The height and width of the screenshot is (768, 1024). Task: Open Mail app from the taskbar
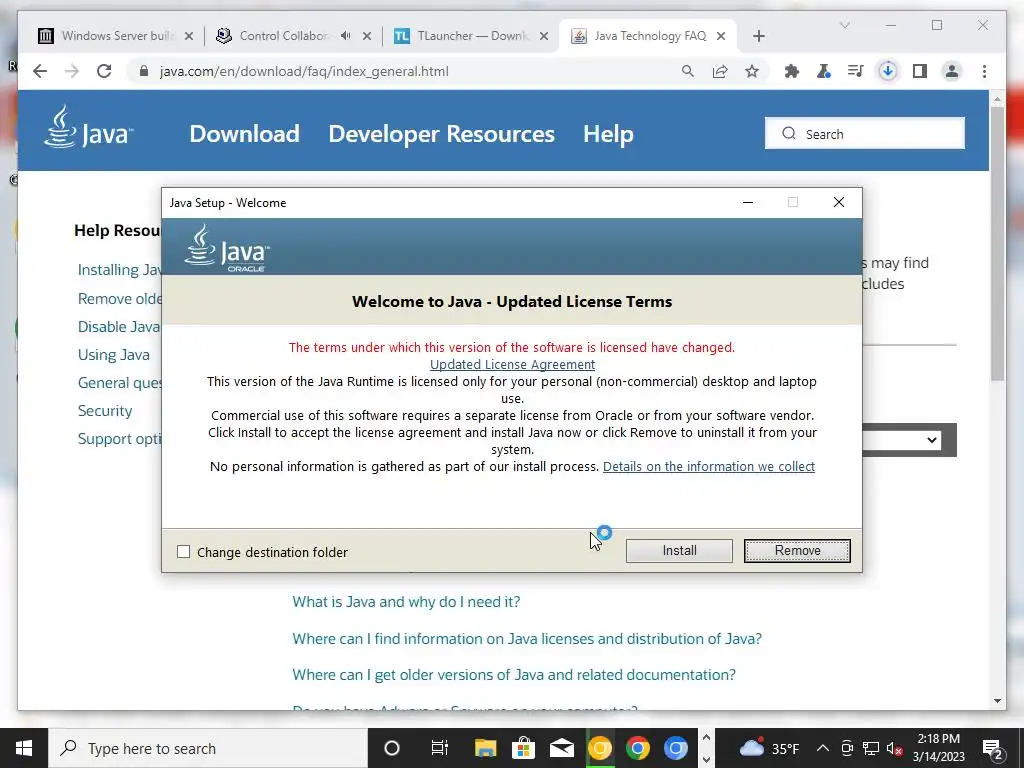point(562,748)
